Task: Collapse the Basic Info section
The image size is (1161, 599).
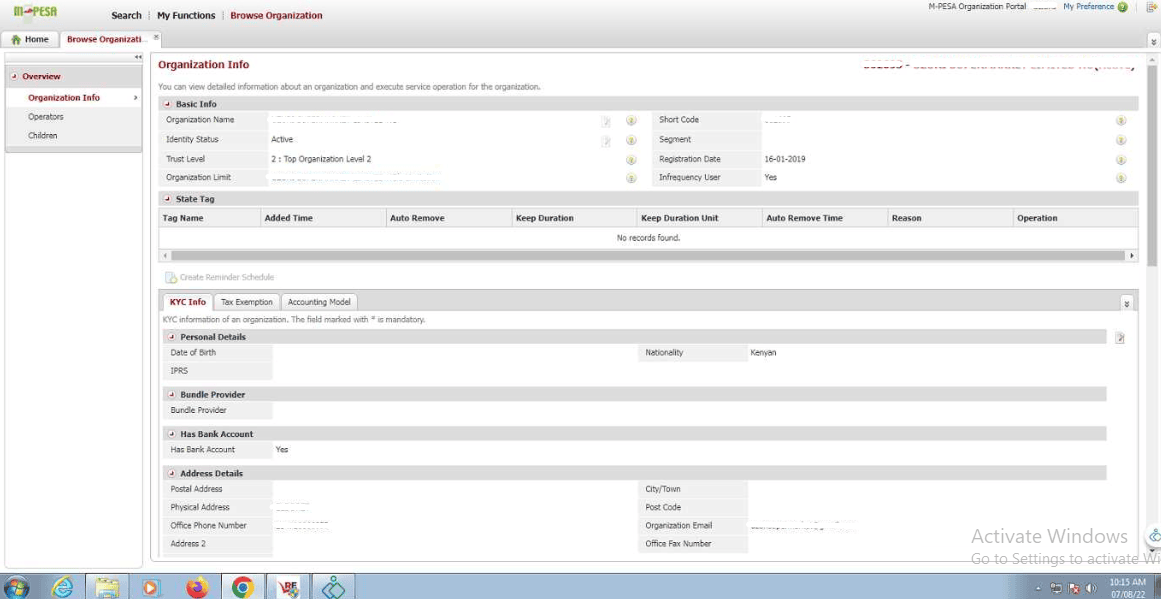Action: coord(167,104)
